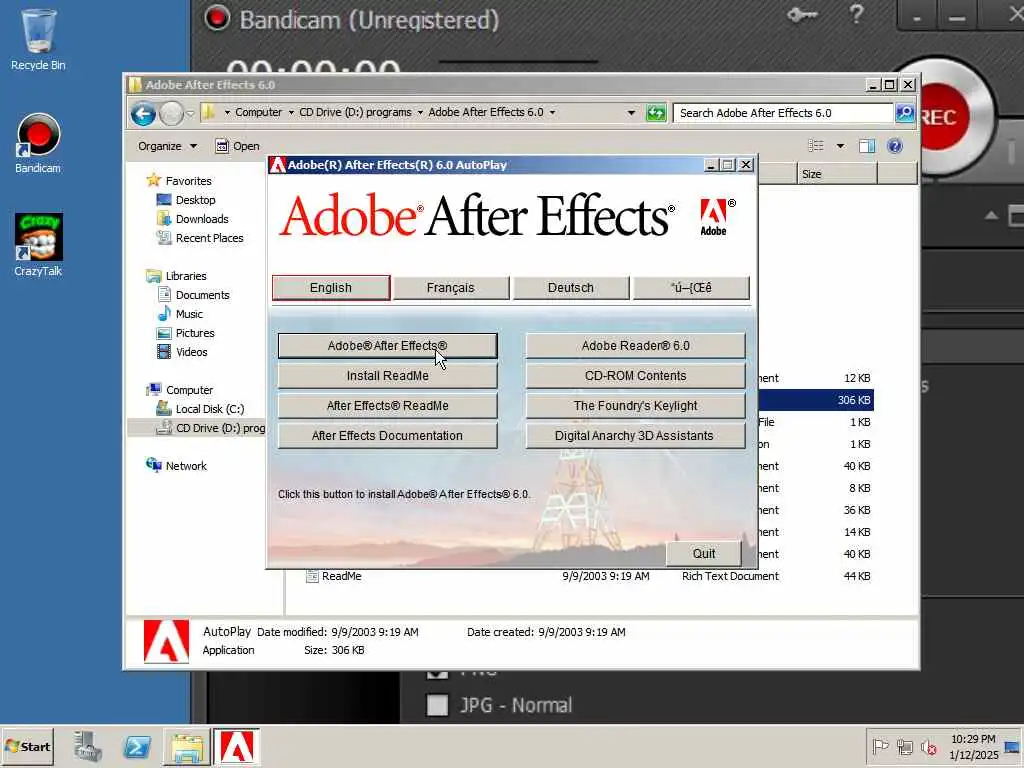Expand the view options dropdown arrow
This screenshot has height=768, width=1024.
tap(840, 146)
